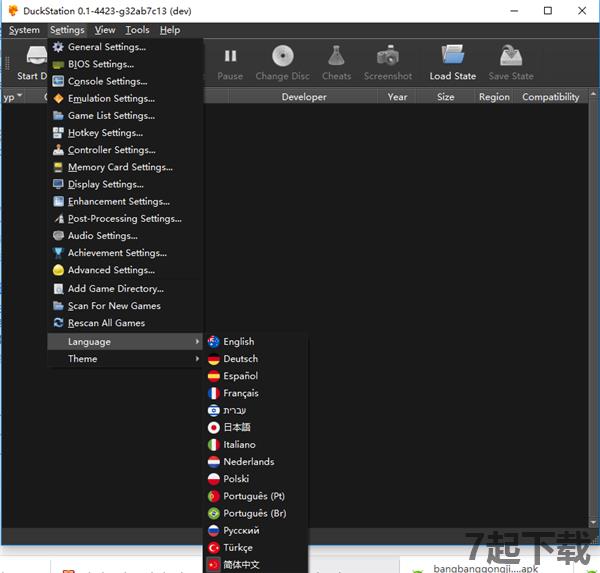This screenshot has width=600, height=573.
Task: Select Русский language
Action: 257,531
